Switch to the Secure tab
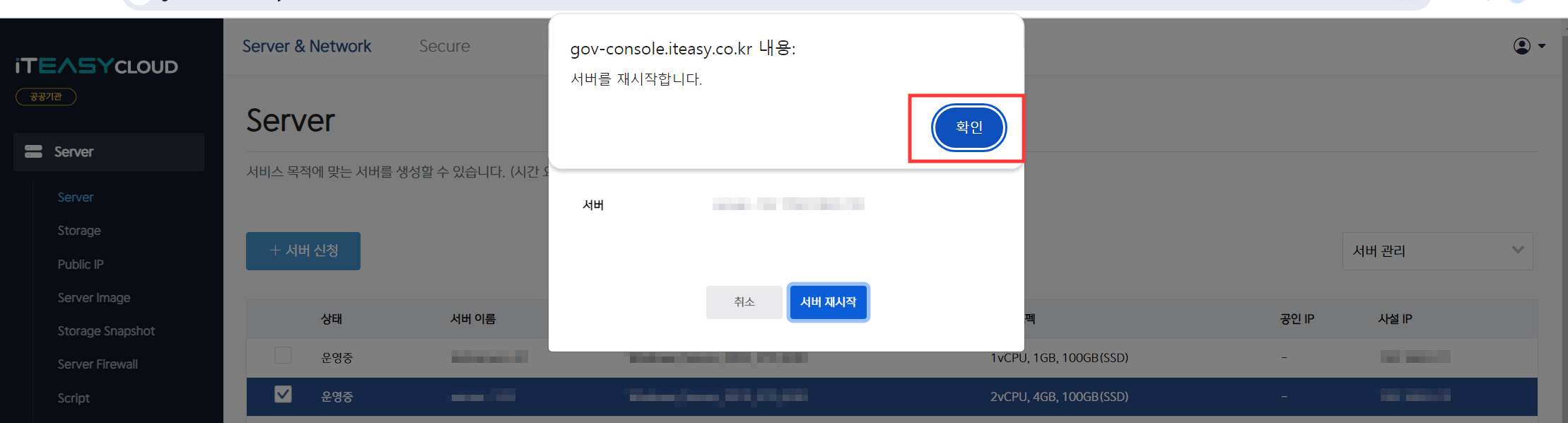The height and width of the screenshot is (423, 1568). (445, 46)
